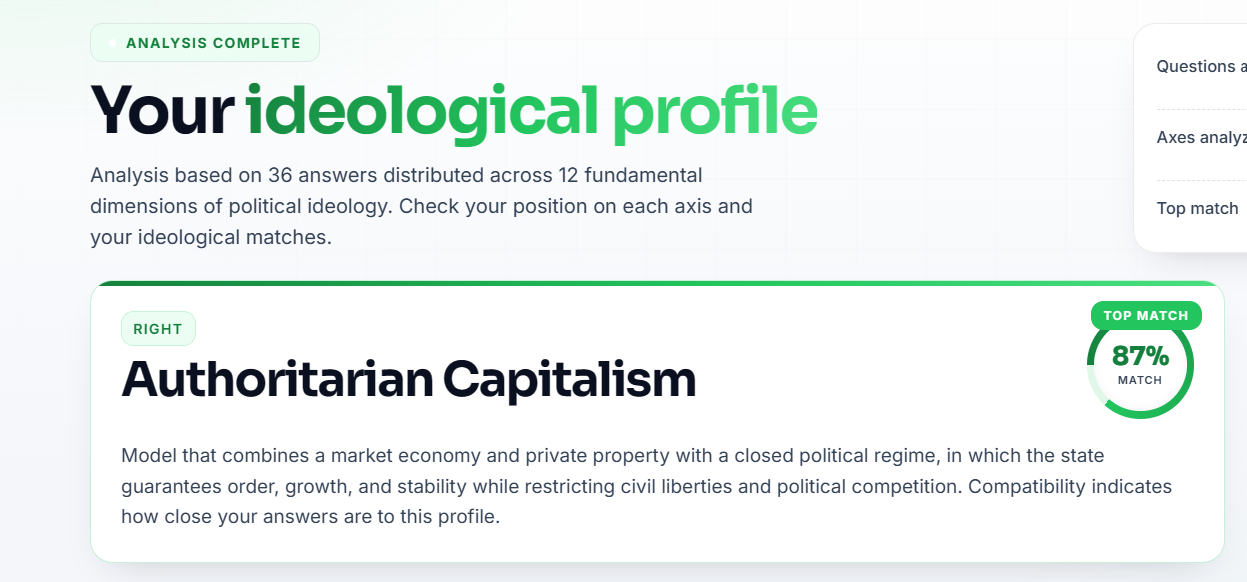Click the status dot in Analysis Complete badge
1247x582 pixels.
pyautogui.click(x=112, y=43)
